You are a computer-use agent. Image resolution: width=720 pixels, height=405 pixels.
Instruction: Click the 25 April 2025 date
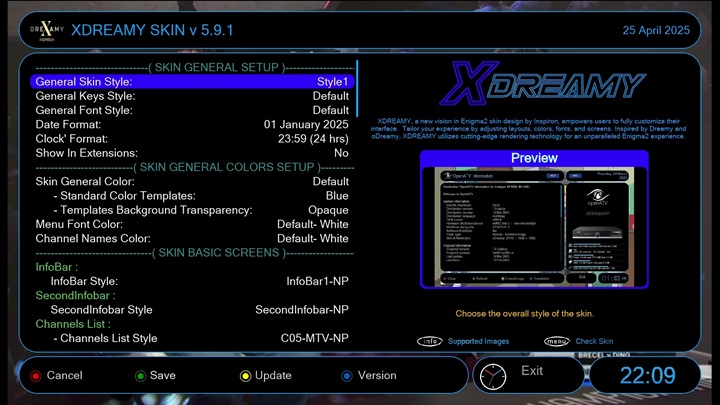656,30
